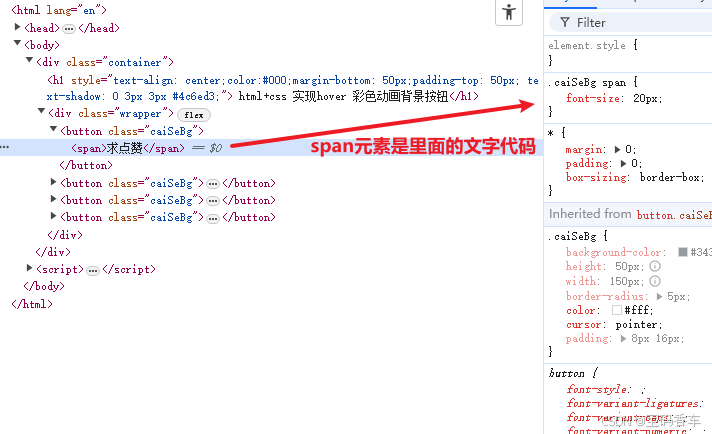Click the closing button tag row

(x=86, y=165)
